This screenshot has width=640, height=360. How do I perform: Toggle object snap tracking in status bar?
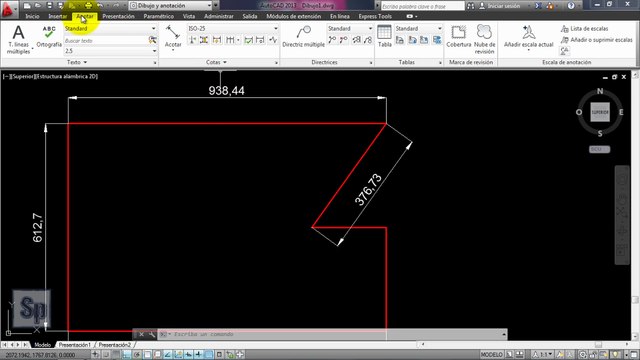point(168,354)
